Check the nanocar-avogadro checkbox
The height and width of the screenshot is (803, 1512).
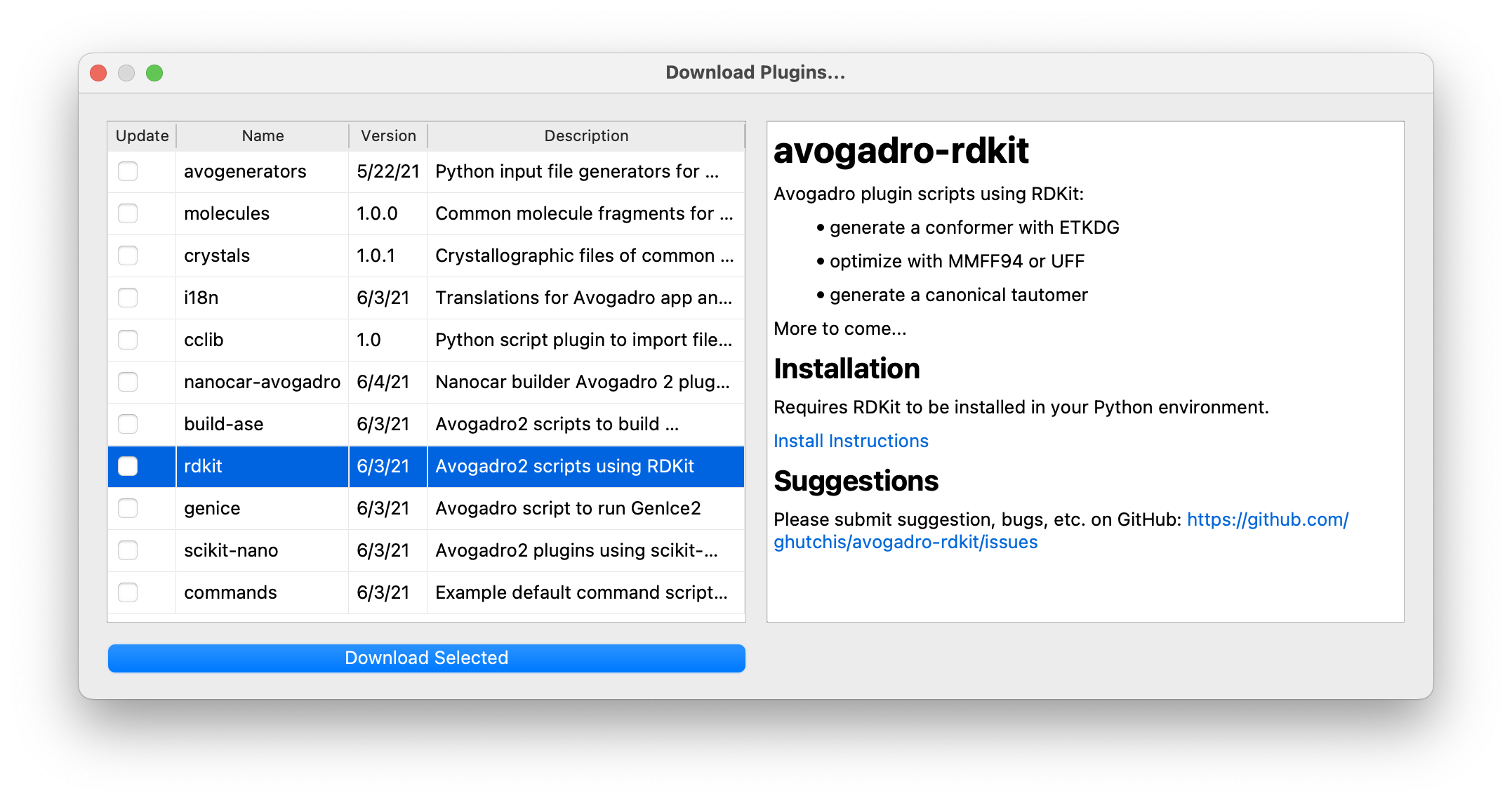pos(128,382)
